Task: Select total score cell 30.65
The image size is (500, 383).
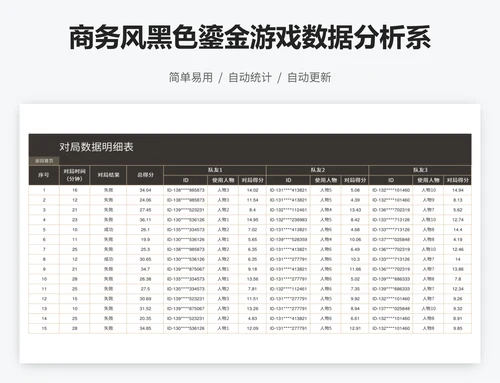Action: (x=145, y=259)
